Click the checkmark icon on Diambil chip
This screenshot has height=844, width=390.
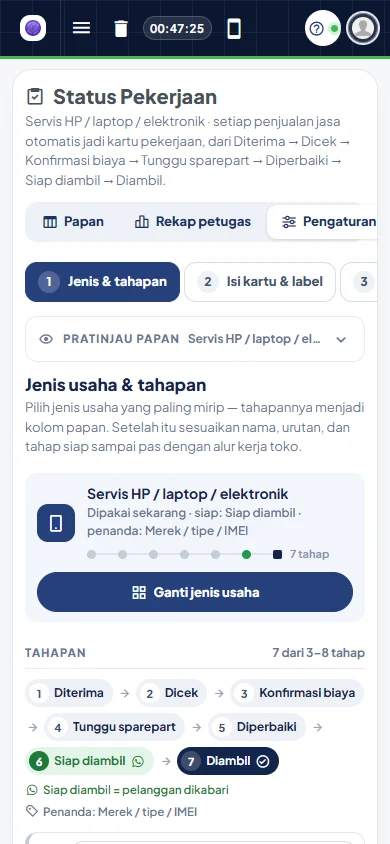tap(263, 761)
